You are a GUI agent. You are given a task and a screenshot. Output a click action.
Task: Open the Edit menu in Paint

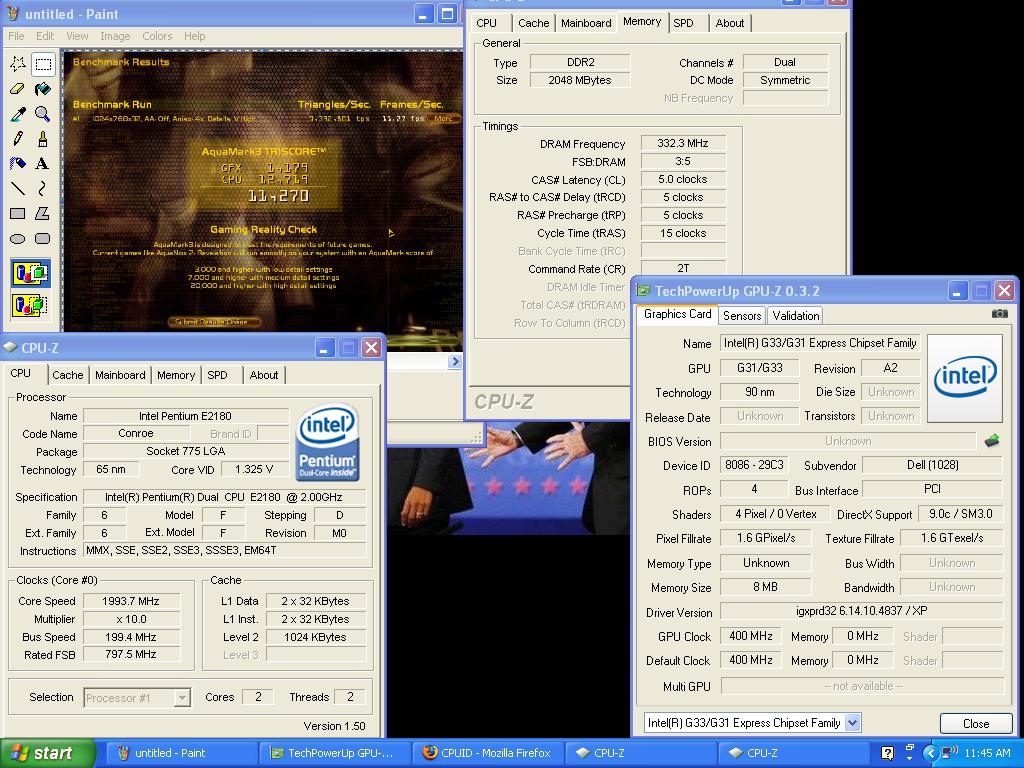pos(45,36)
